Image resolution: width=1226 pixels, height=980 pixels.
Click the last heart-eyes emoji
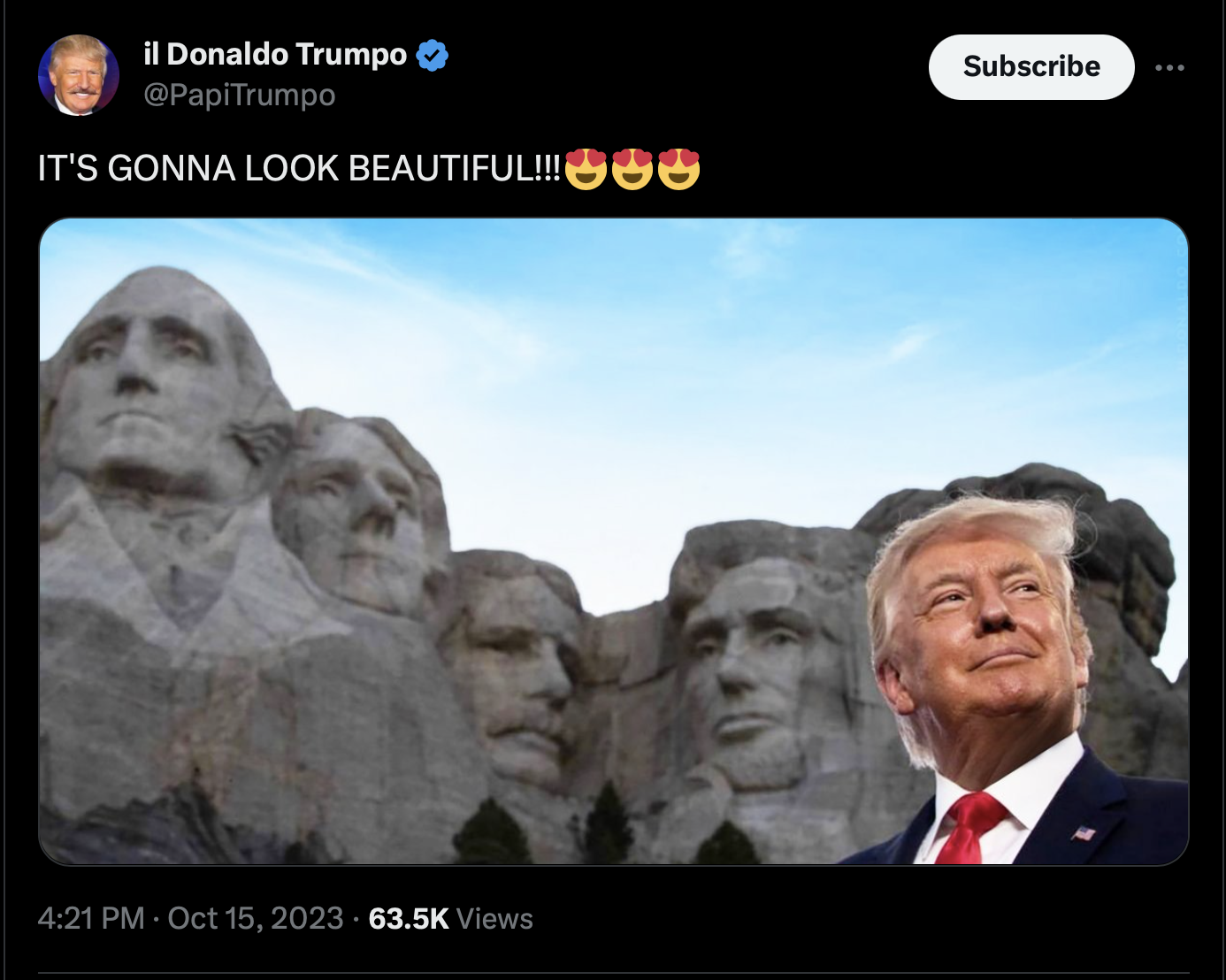click(678, 169)
